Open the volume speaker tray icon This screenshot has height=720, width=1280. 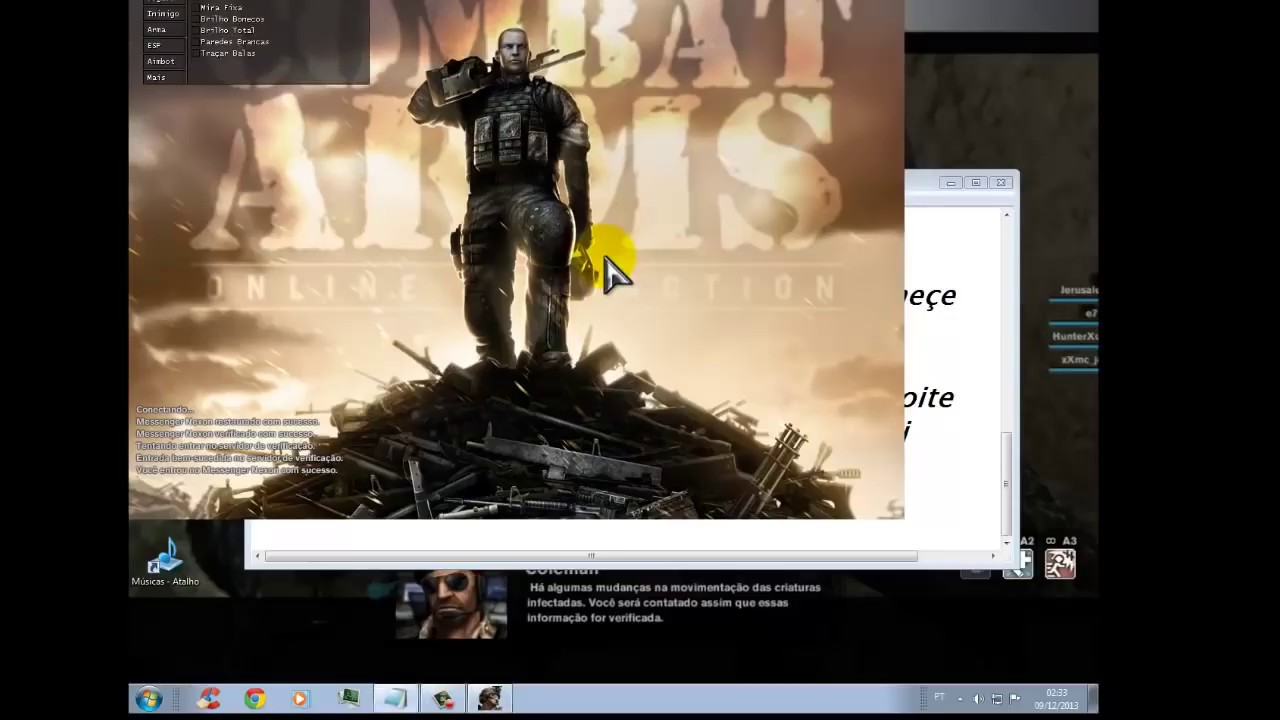click(x=979, y=698)
